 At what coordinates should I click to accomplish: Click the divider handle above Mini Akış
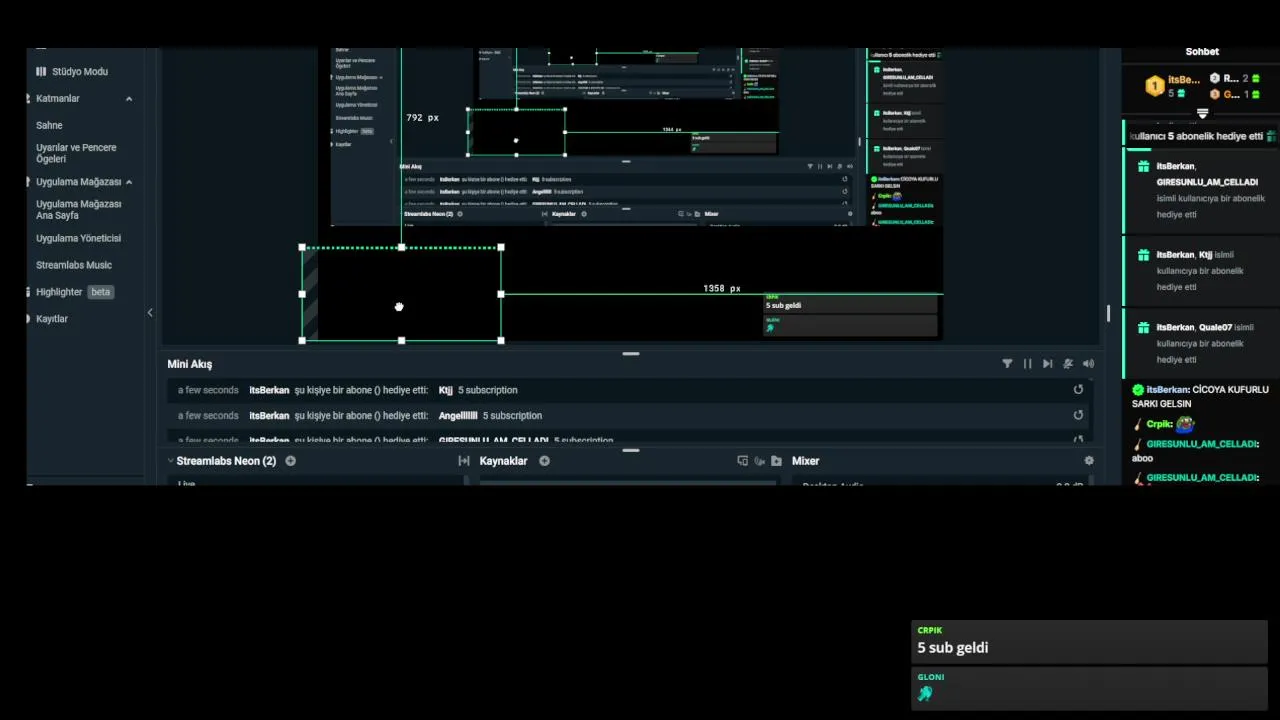631,353
